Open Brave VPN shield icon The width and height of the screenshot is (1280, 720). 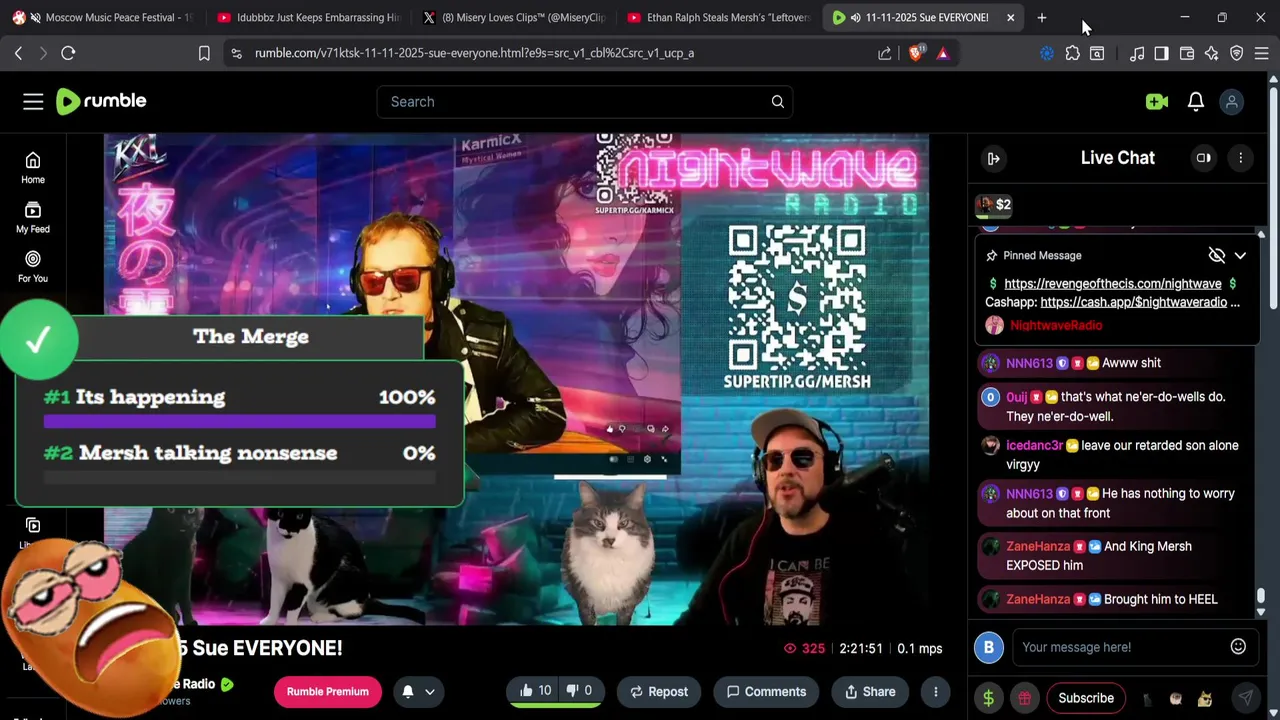(x=1236, y=53)
